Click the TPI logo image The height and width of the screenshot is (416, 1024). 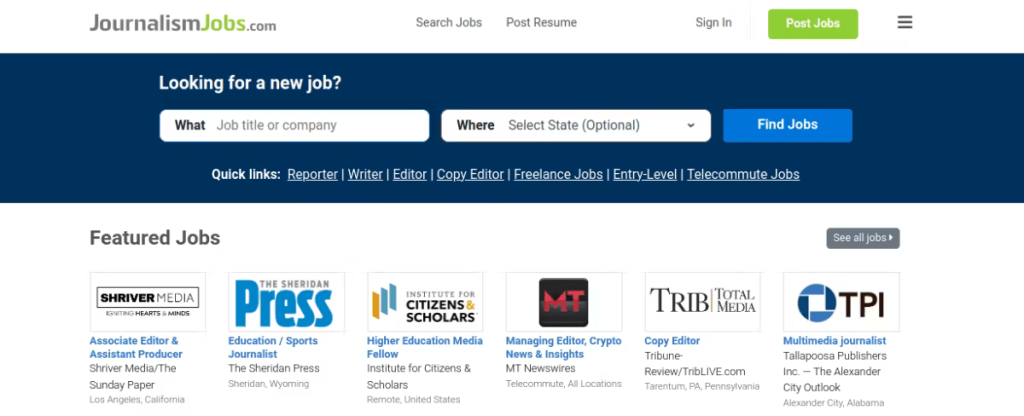pos(841,302)
